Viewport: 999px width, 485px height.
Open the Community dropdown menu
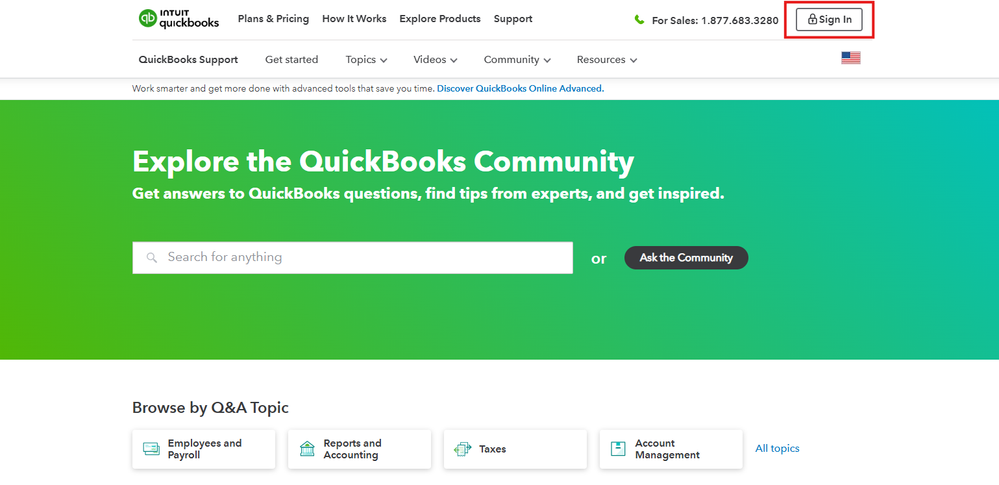tap(517, 59)
